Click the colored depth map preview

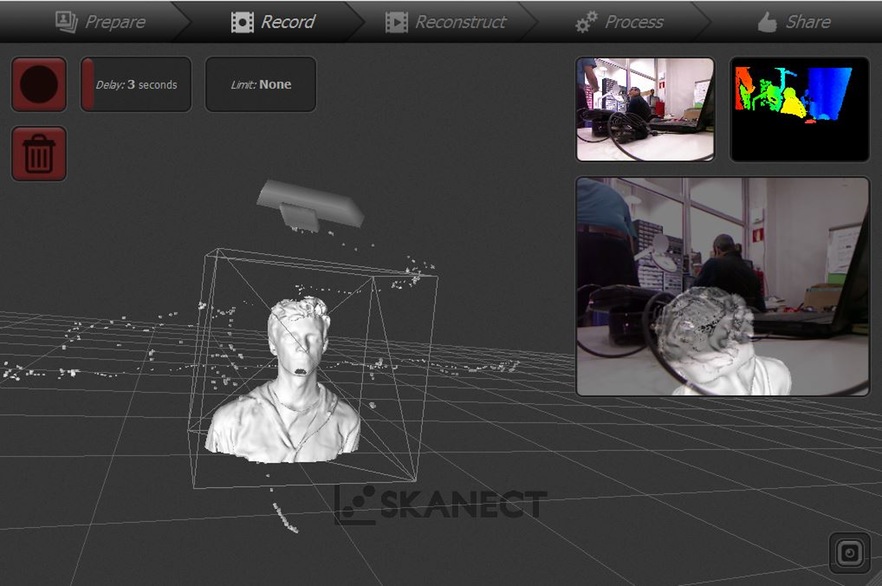click(x=799, y=109)
